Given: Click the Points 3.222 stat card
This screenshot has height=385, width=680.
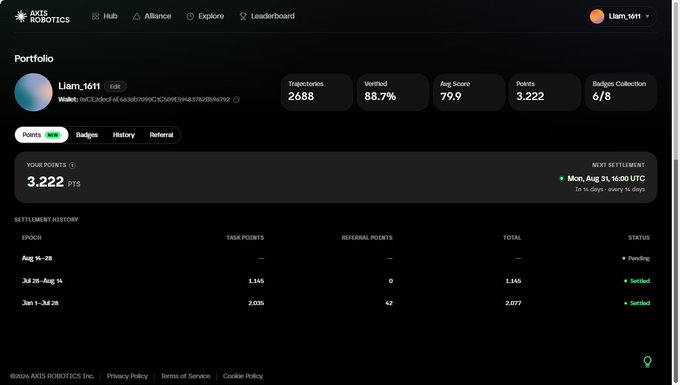Looking at the screenshot, I should click(x=545, y=92).
